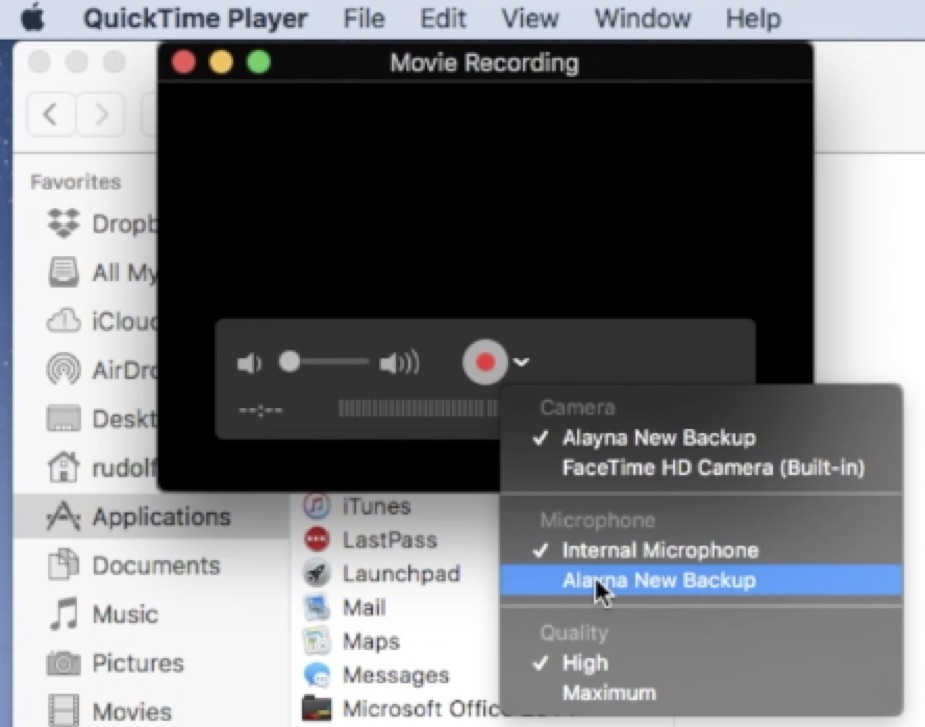This screenshot has width=925, height=727.
Task: Set recording quality to High
Action: [701, 663]
